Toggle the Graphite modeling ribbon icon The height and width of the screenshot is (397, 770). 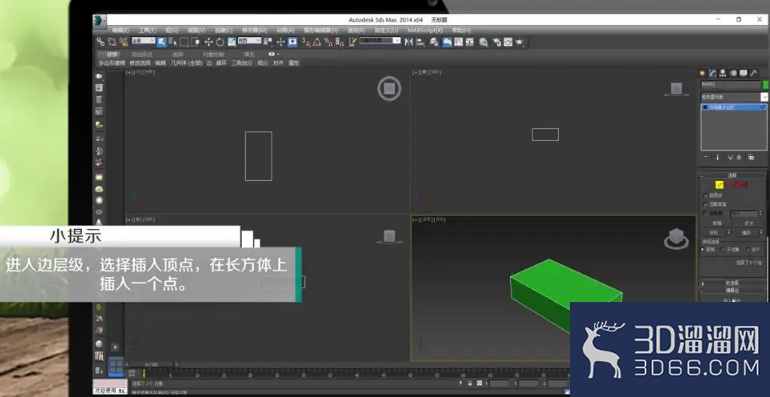(447, 42)
